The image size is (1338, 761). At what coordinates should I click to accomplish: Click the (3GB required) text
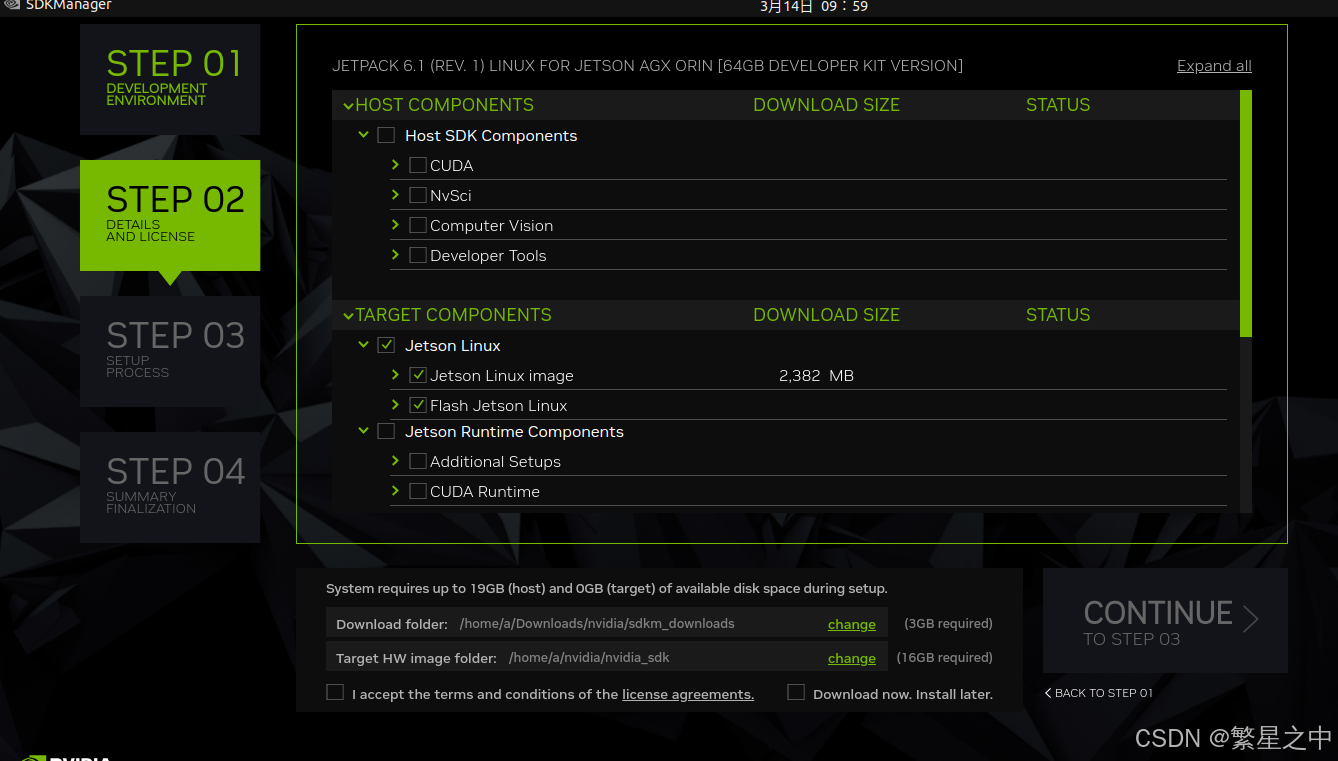(x=948, y=624)
